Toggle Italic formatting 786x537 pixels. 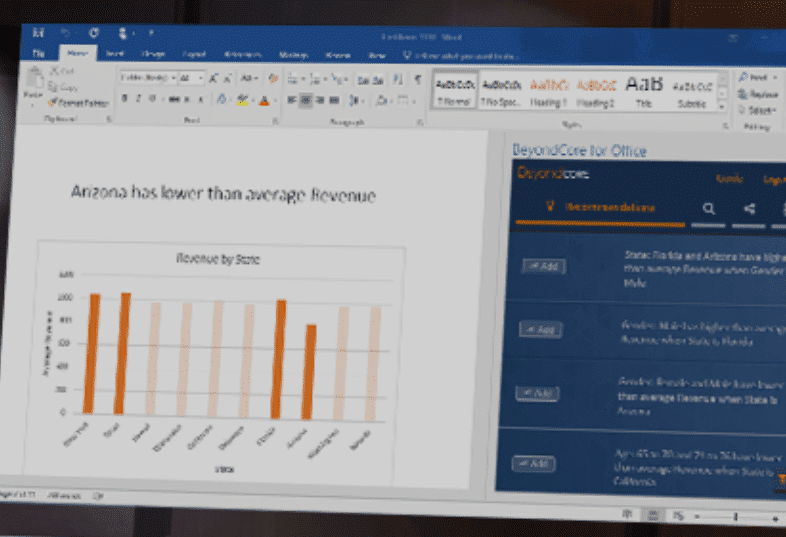[138, 99]
